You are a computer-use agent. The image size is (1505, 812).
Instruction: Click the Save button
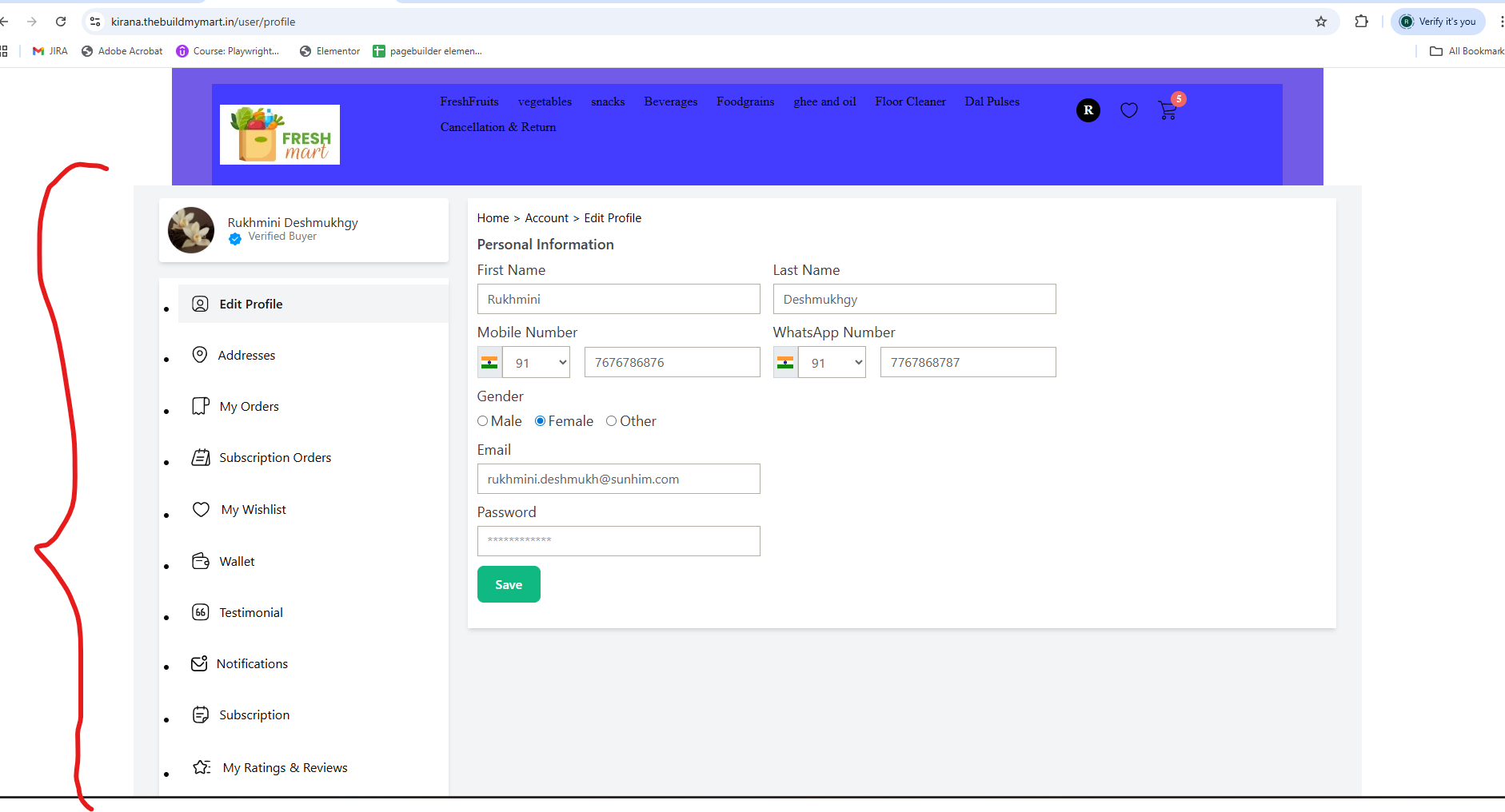[509, 584]
